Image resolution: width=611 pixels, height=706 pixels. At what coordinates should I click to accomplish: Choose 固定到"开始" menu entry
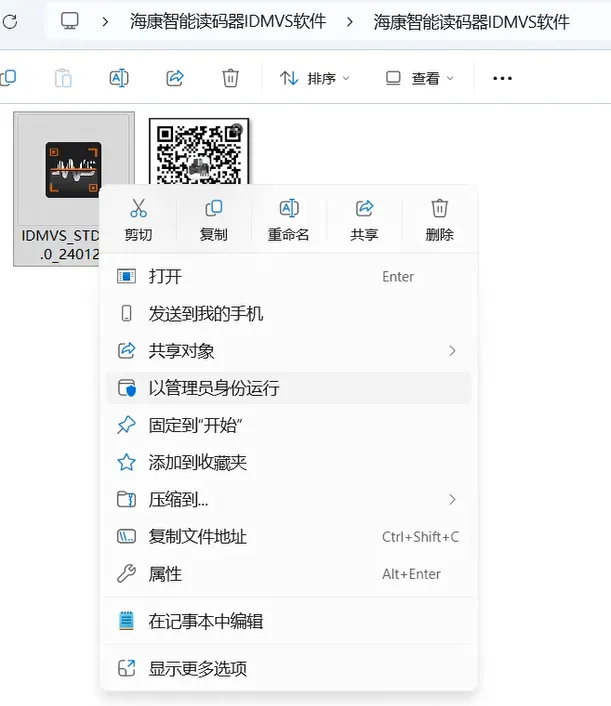[289, 425]
